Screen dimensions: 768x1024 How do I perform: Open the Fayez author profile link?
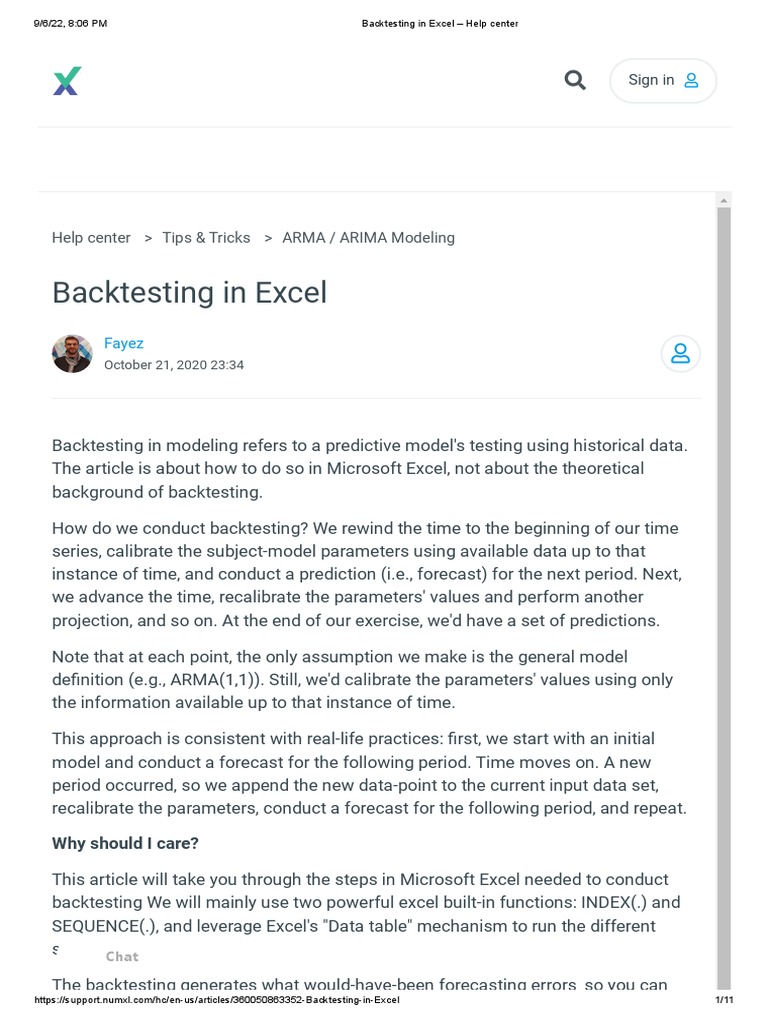tap(124, 343)
